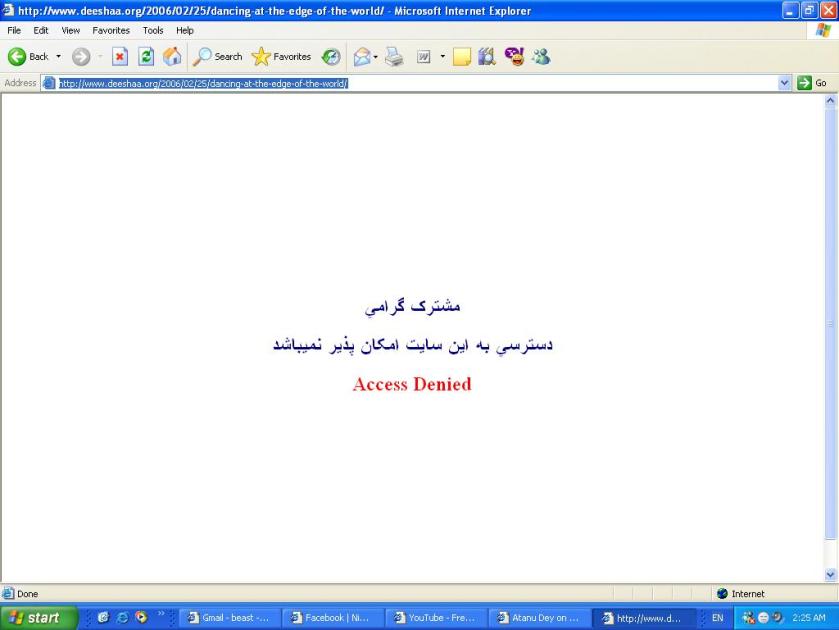Click the Windows Messenger toolbar icon
Viewport: 839px width, 630px height.
[541, 56]
